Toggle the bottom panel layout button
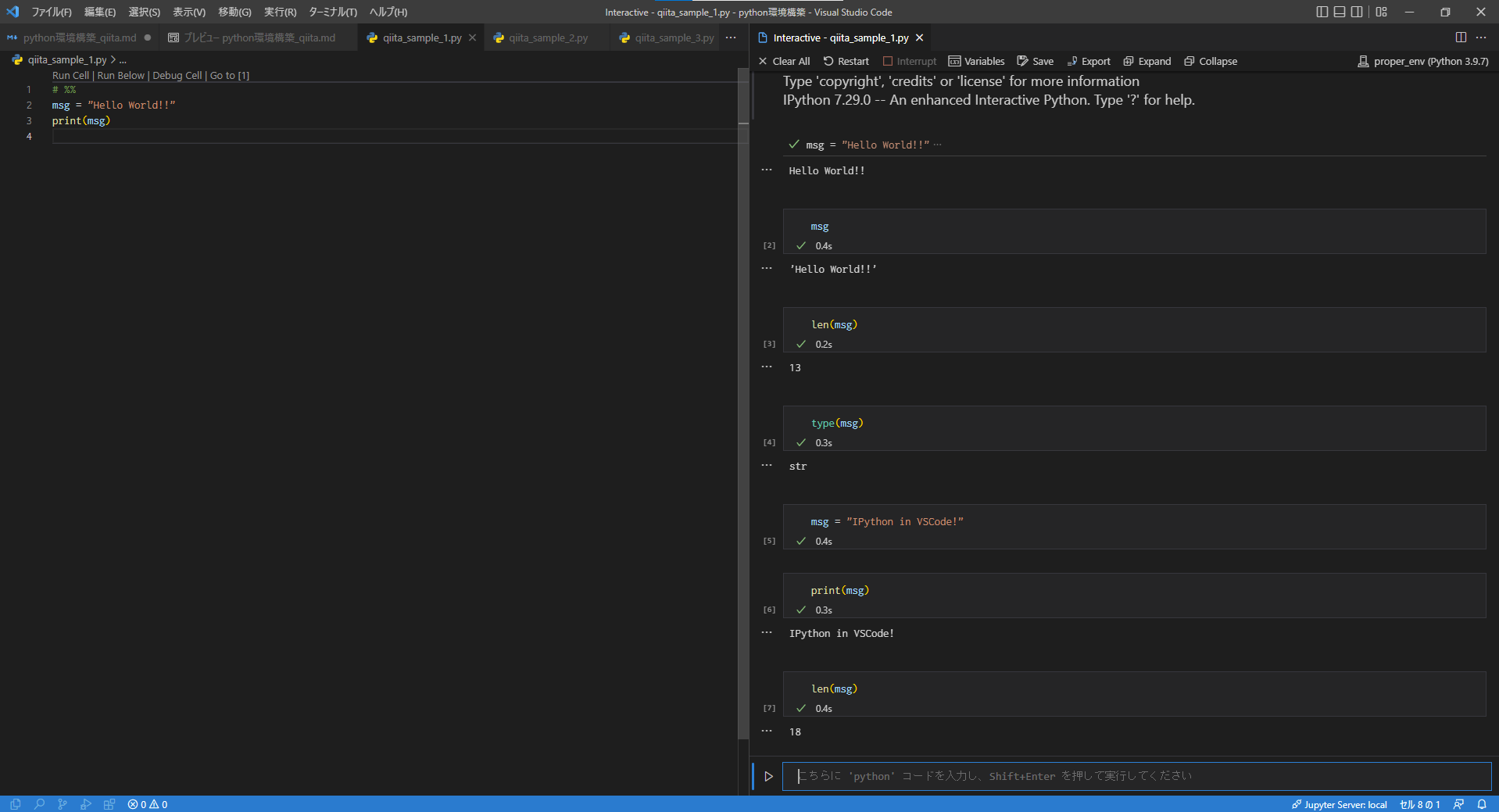The height and width of the screenshot is (812, 1499). [1340, 12]
